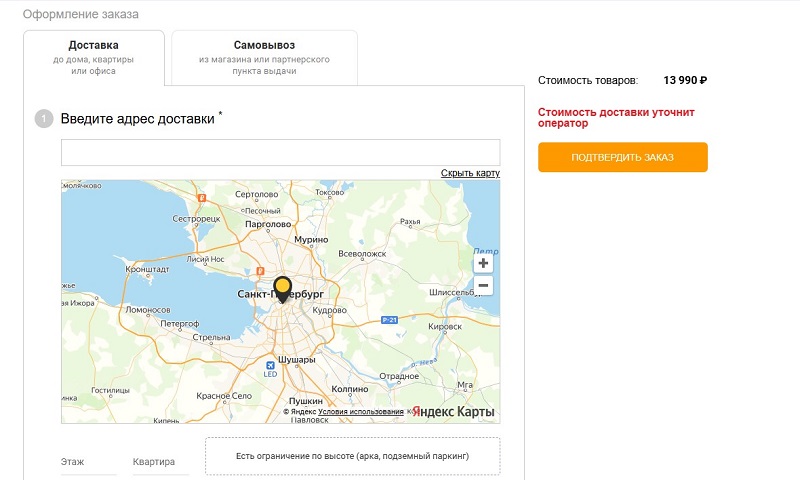The image size is (800, 480).
Task: Select the Оформление заказа heading
Action: coord(81,14)
